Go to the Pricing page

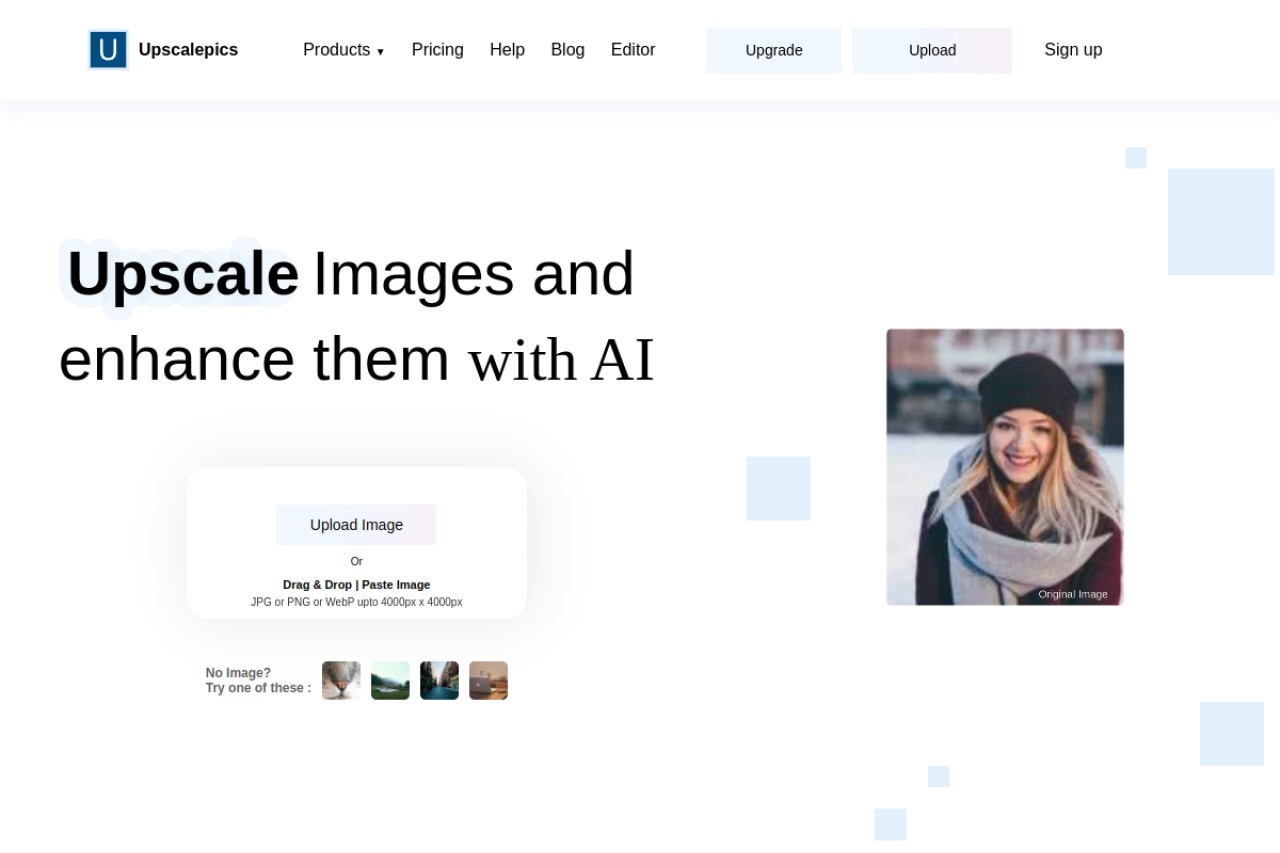[x=438, y=50]
